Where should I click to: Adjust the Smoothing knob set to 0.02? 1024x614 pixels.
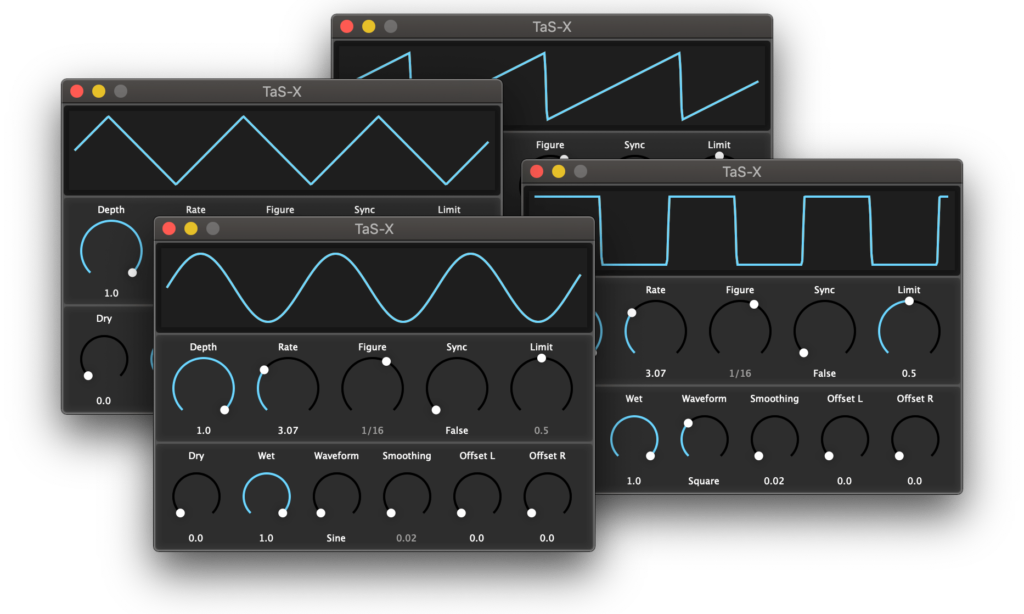(x=406, y=495)
